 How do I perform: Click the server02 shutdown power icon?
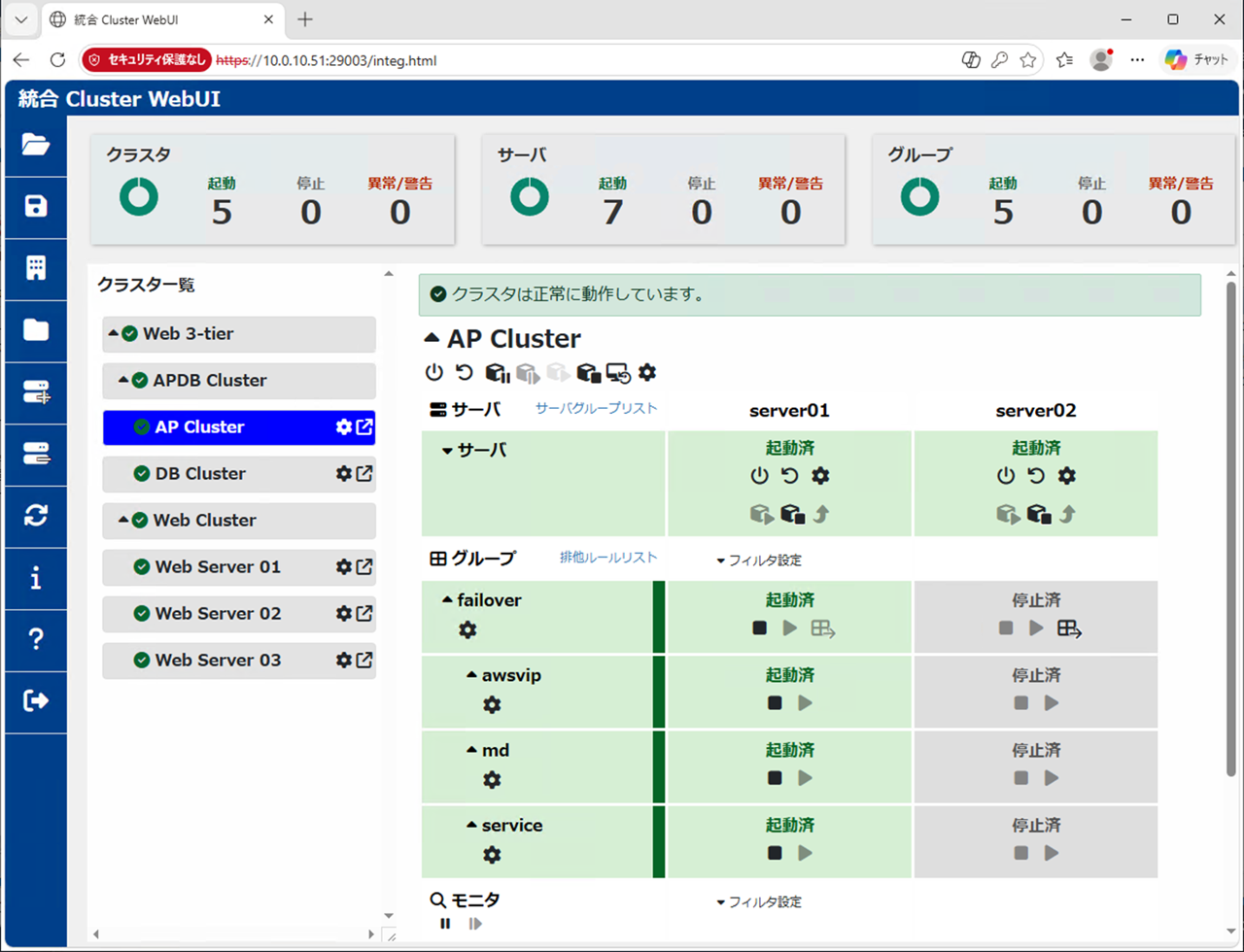tap(1006, 476)
